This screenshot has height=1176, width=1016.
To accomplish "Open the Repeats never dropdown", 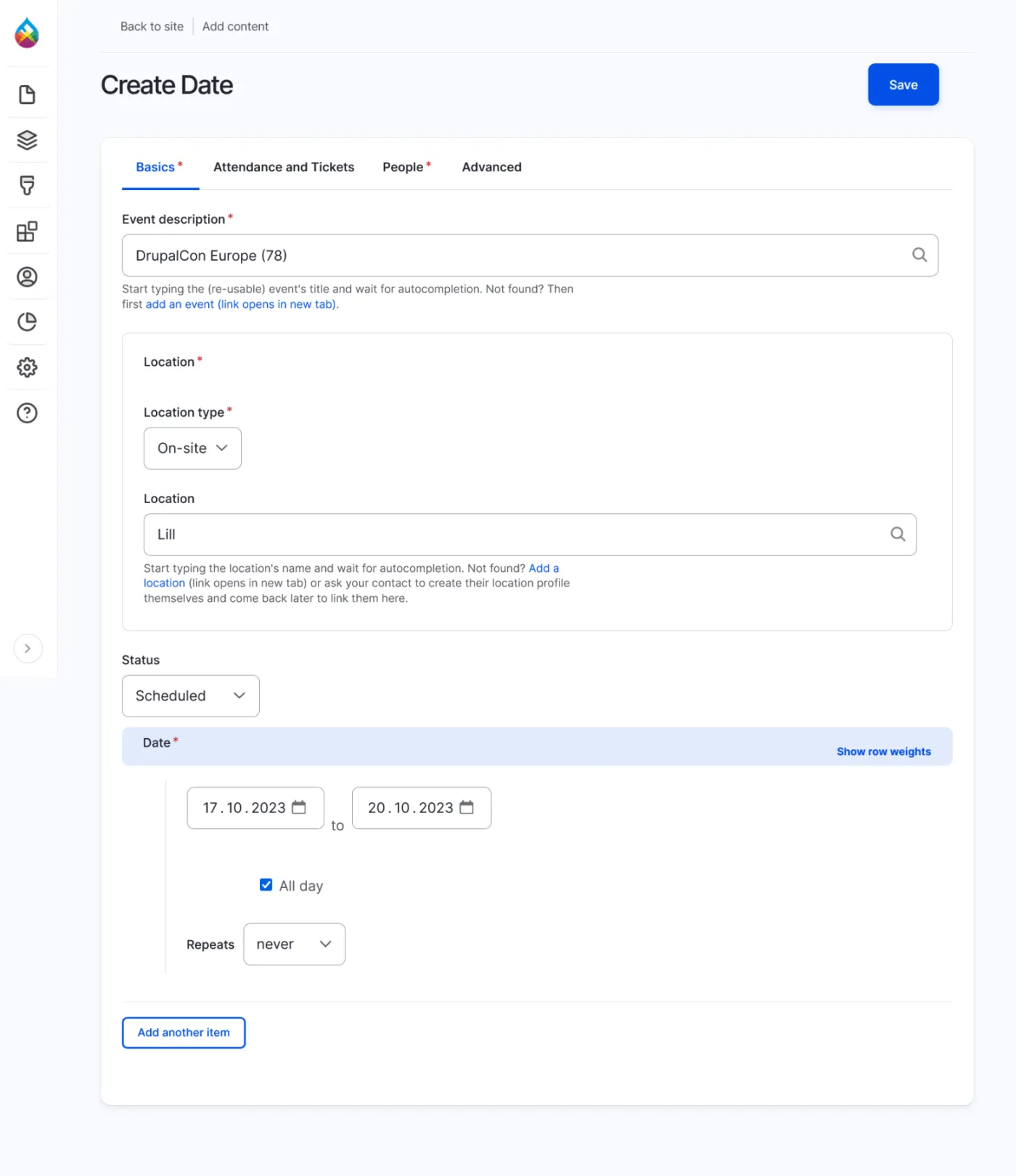I will tap(294, 944).
